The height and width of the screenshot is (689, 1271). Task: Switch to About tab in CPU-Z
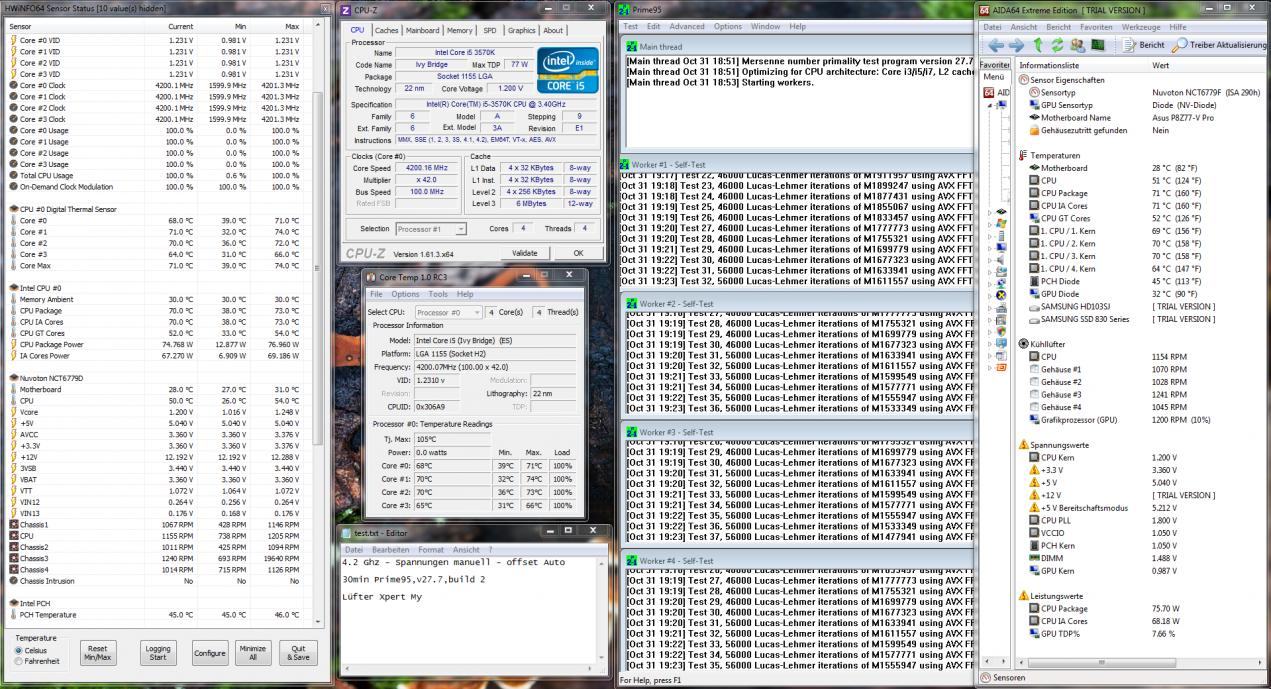tap(553, 31)
